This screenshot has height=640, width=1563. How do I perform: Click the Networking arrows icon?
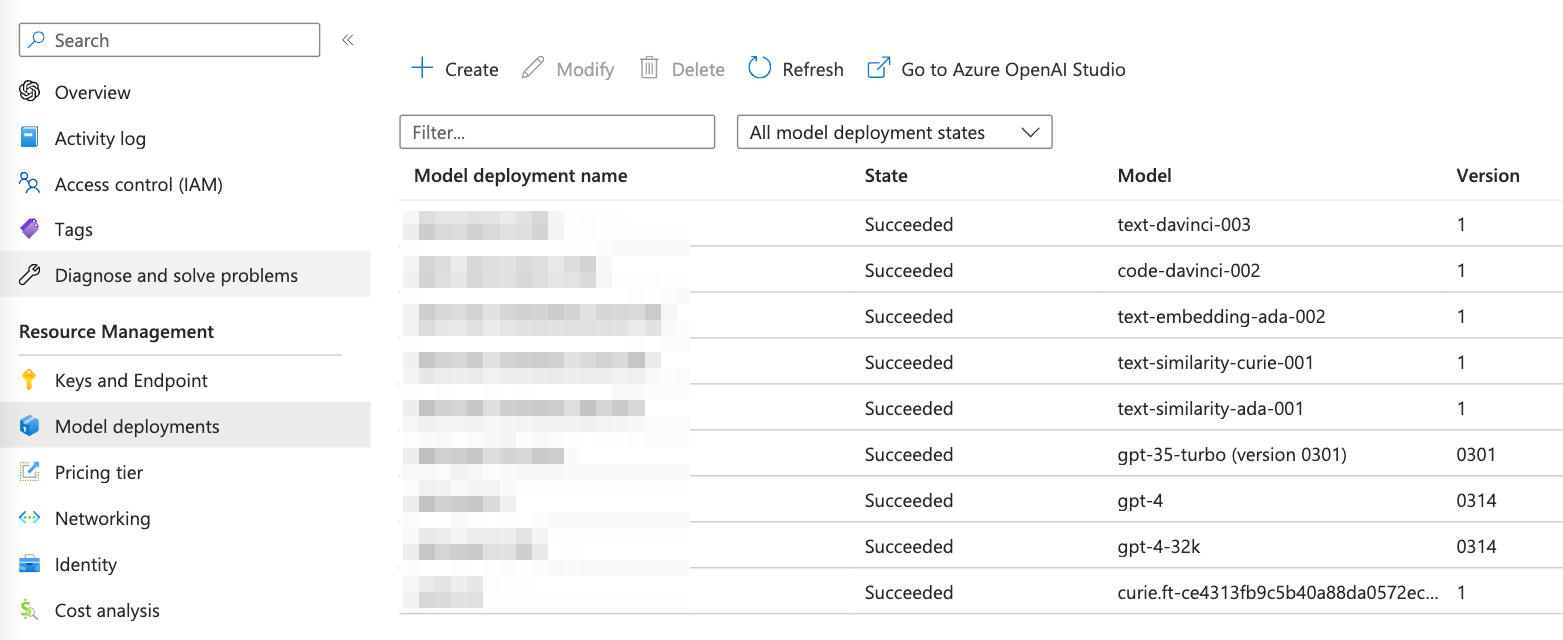[30, 518]
